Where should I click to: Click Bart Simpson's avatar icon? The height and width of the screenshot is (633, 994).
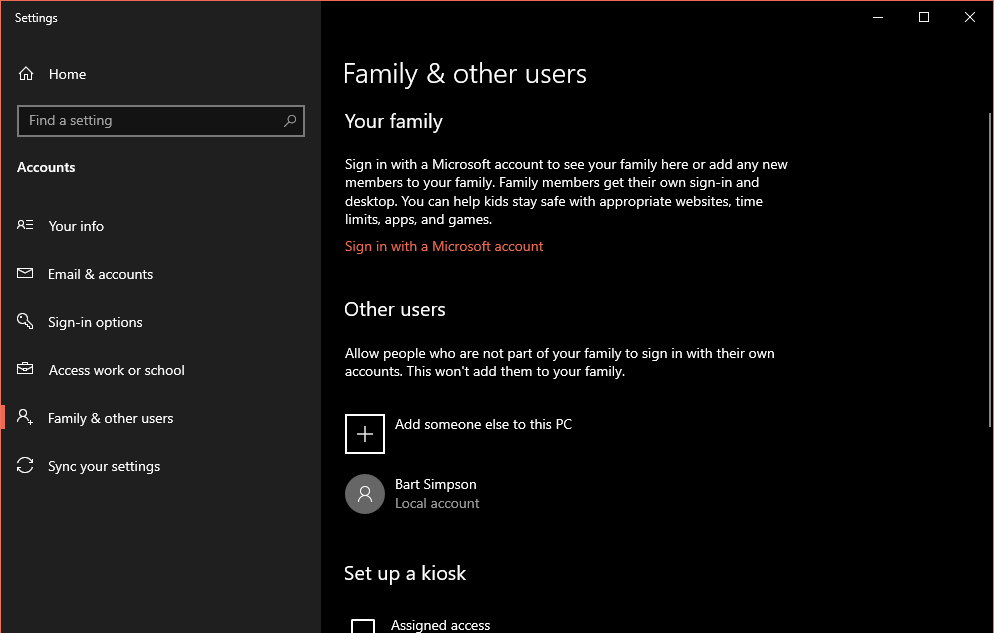[x=365, y=494]
